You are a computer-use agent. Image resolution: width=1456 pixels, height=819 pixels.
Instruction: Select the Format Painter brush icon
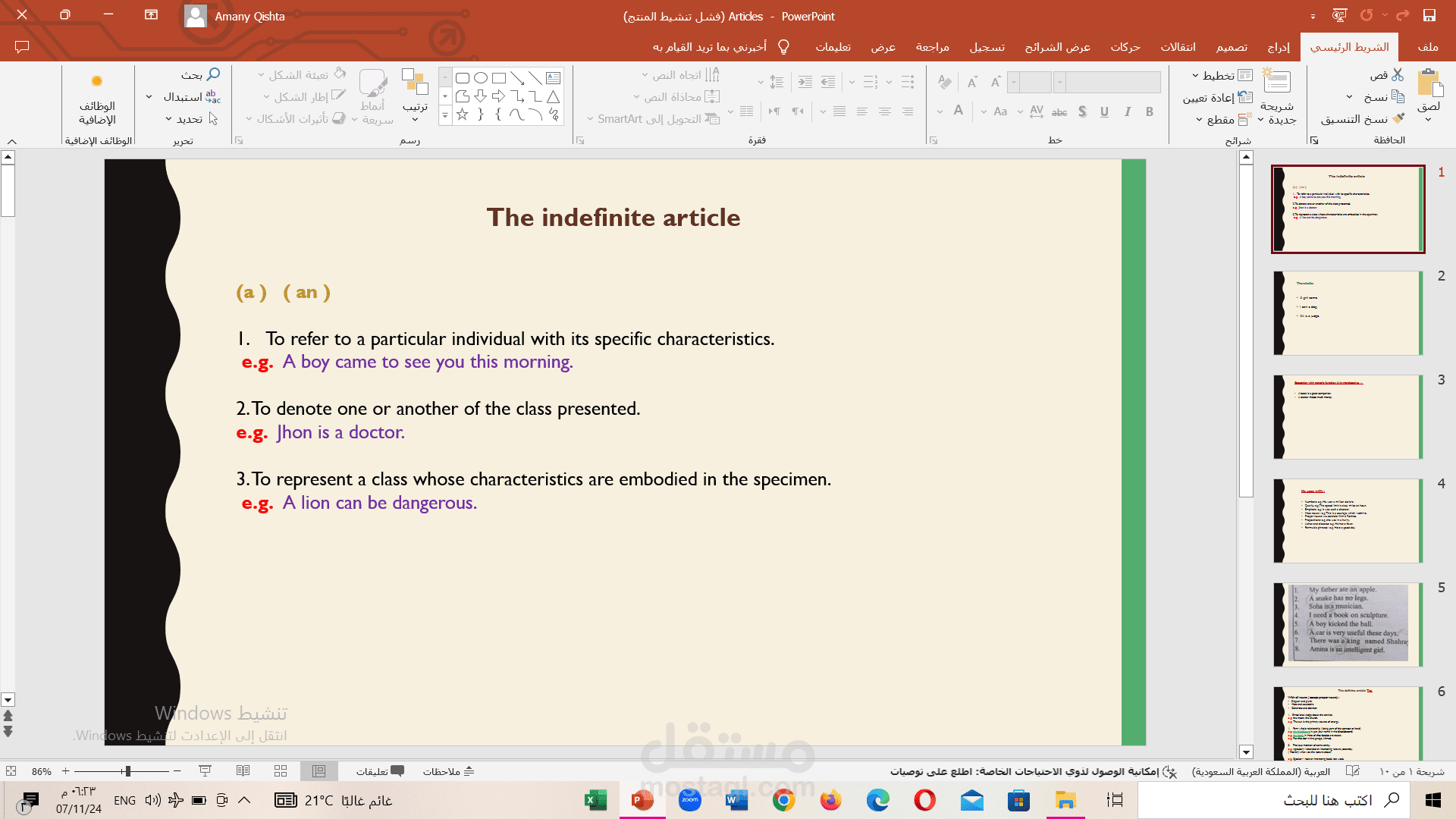point(1398,119)
